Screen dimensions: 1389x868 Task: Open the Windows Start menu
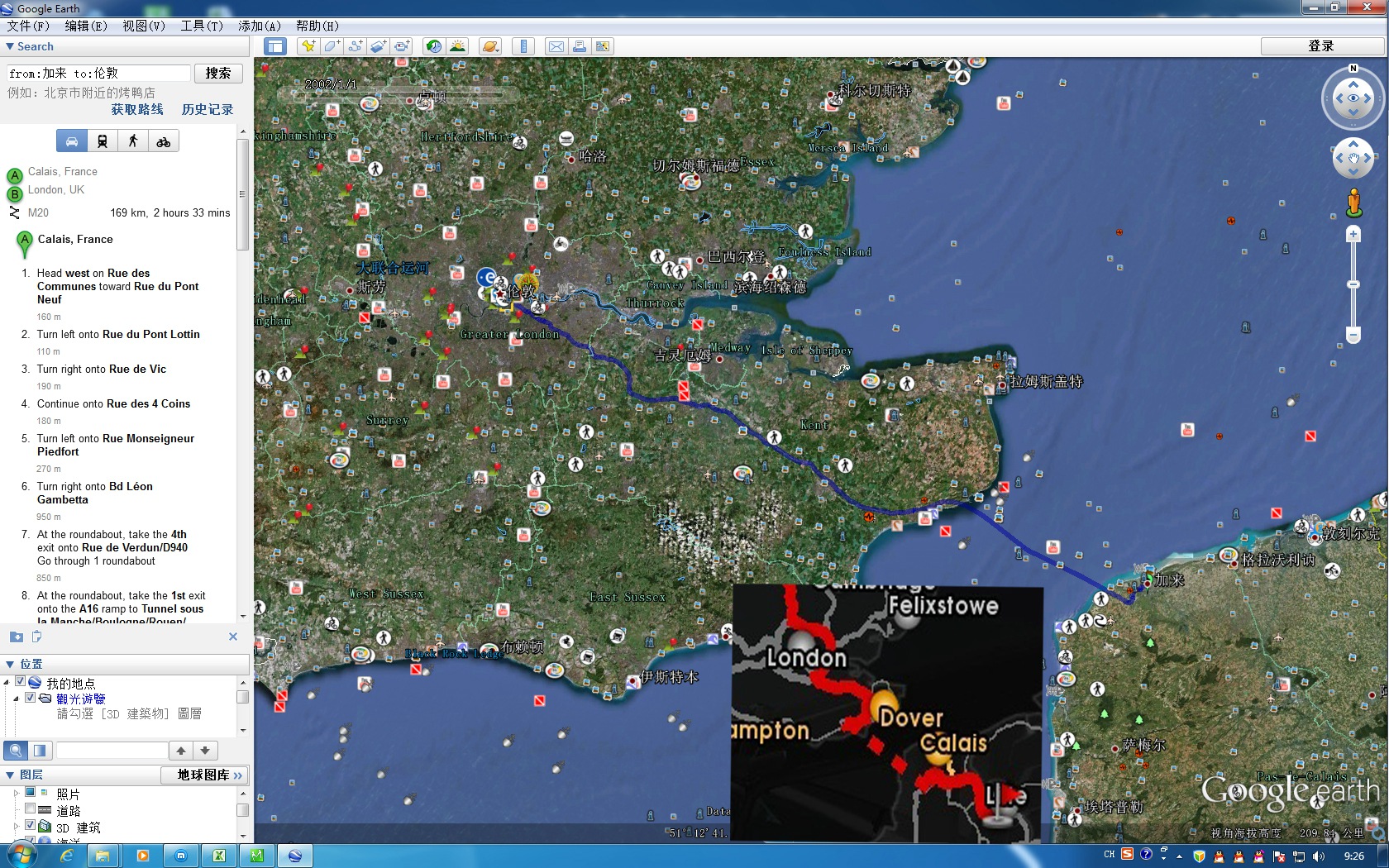pos(21,856)
